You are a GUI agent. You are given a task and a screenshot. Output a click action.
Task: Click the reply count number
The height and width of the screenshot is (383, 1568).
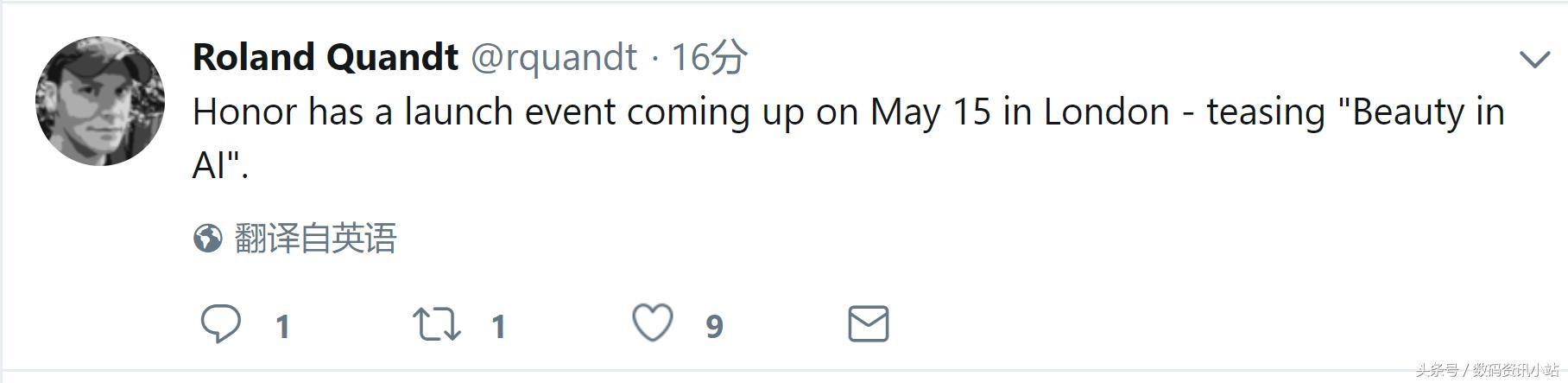point(282,327)
